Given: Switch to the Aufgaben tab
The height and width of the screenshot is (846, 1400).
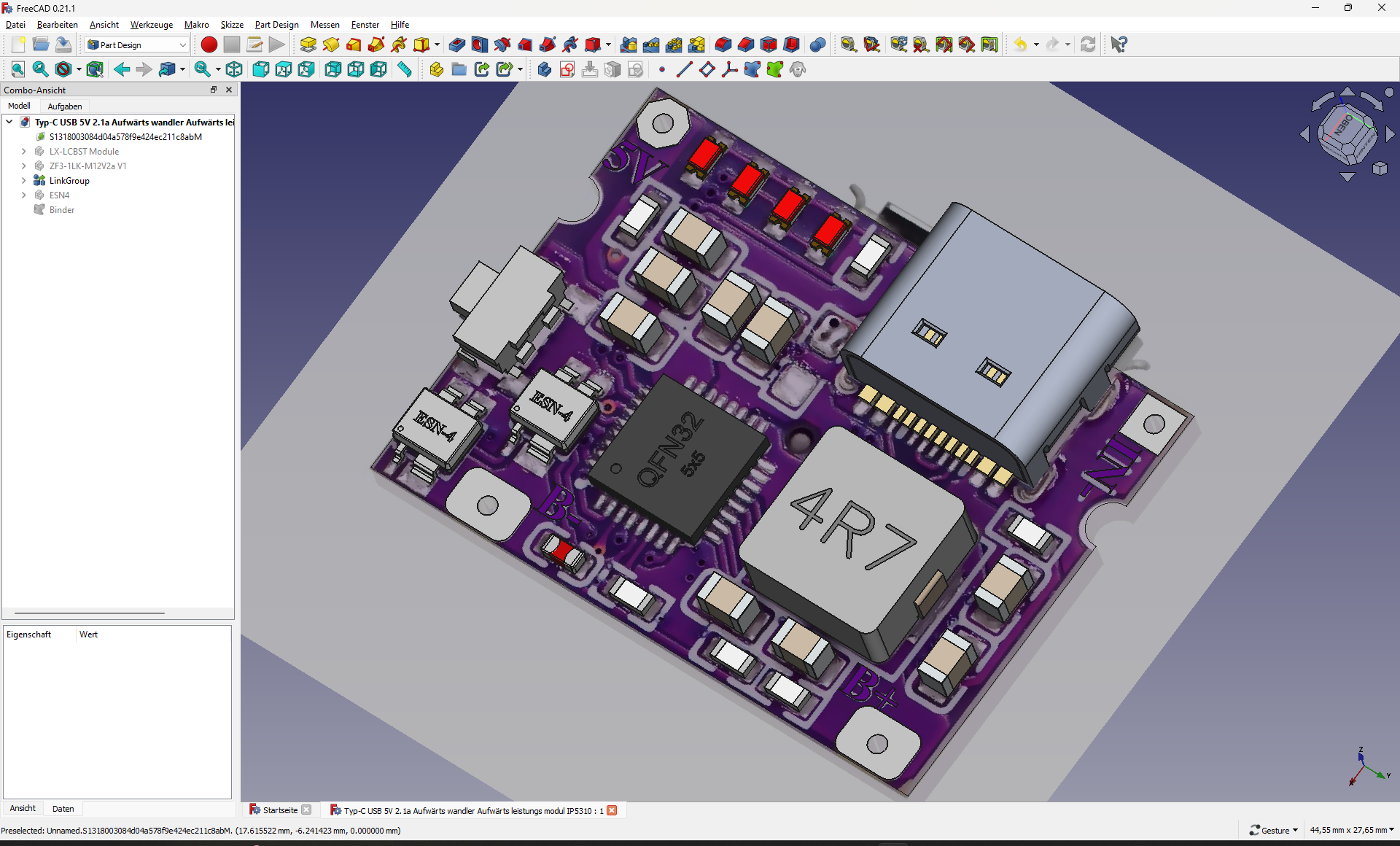Looking at the screenshot, I should tap(65, 106).
